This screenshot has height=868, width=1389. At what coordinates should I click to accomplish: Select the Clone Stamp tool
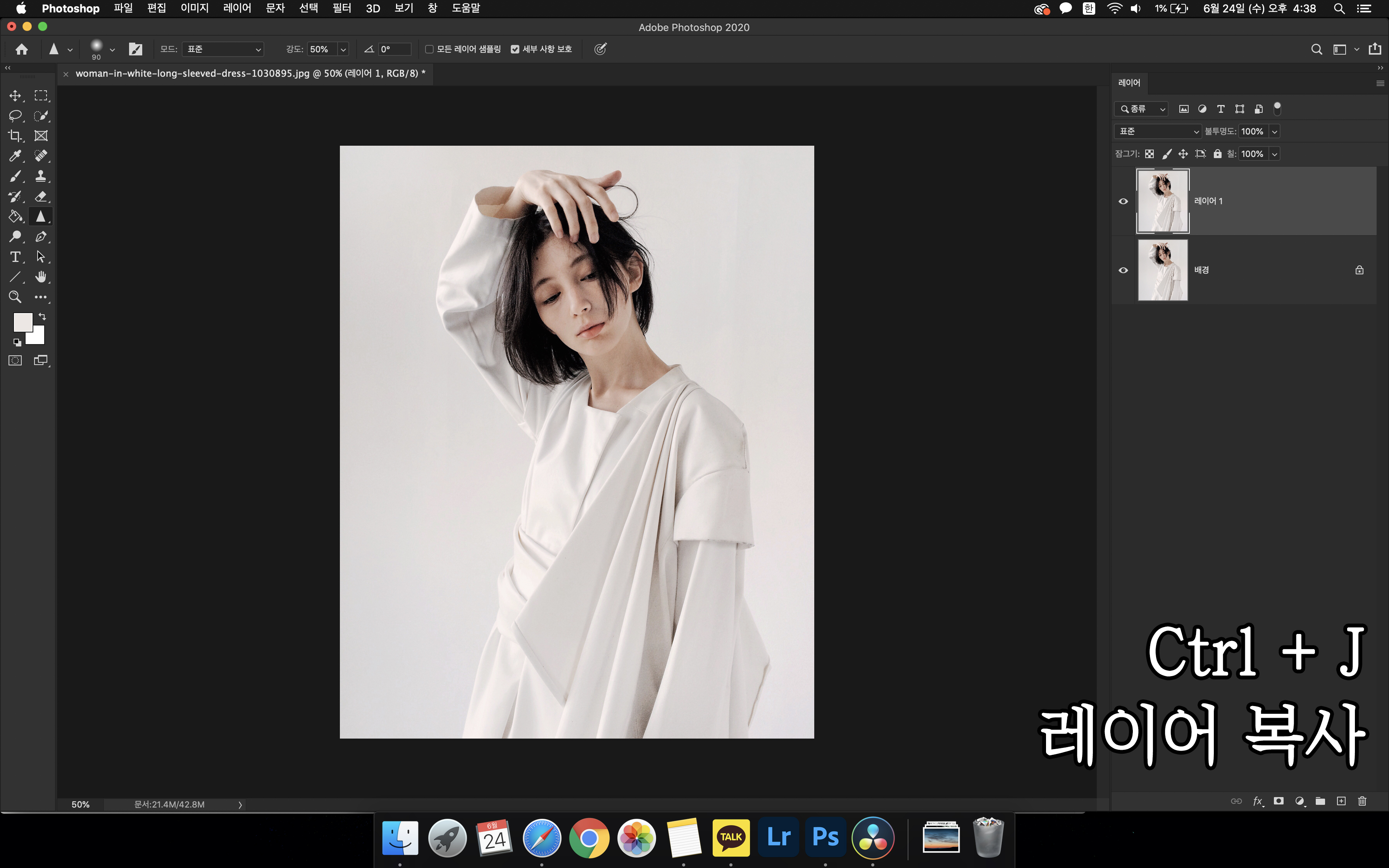click(41, 176)
